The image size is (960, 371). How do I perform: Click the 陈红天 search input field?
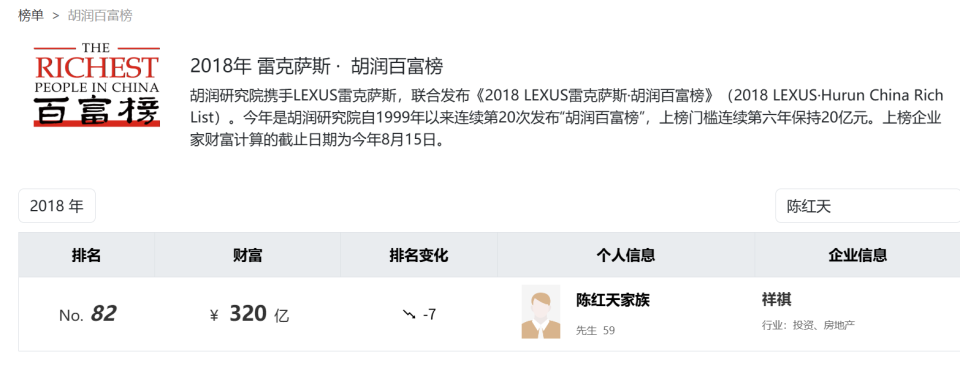(x=867, y=206)
